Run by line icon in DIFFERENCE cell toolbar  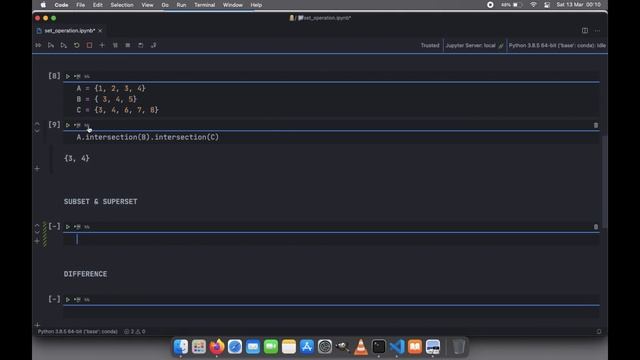click(x=77, y=300)
